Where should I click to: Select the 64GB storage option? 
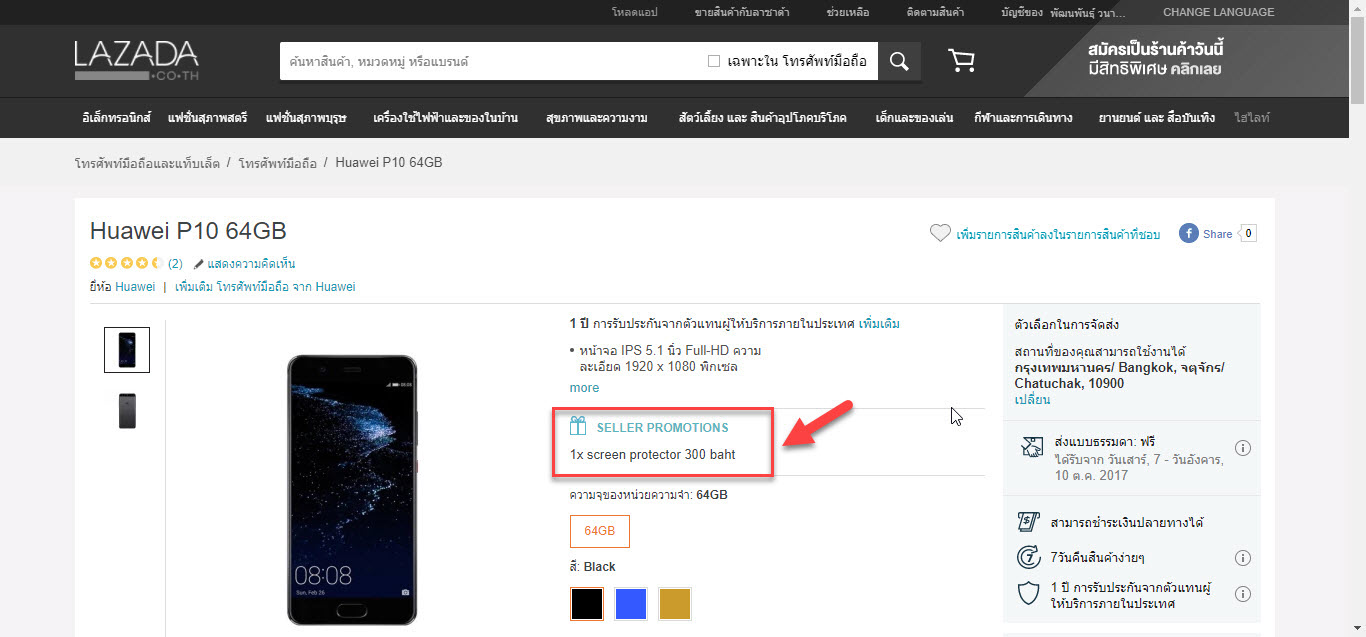click(x=600, y=531)
